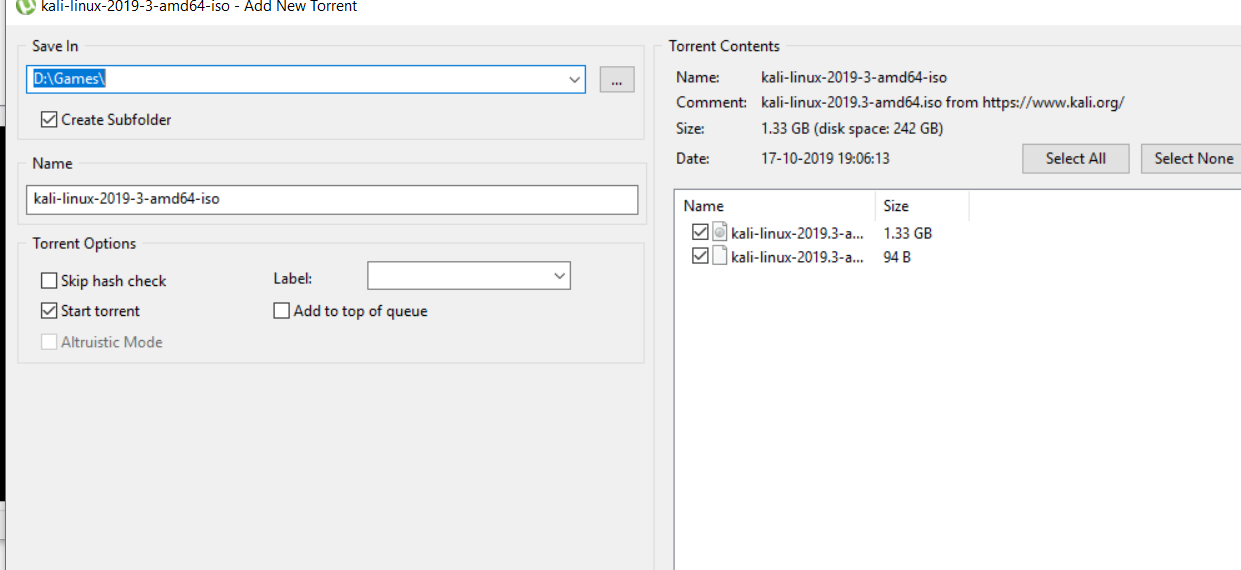Click the blank document icon of the 94 B file
Screen dimensions: 1241x570
719,257
